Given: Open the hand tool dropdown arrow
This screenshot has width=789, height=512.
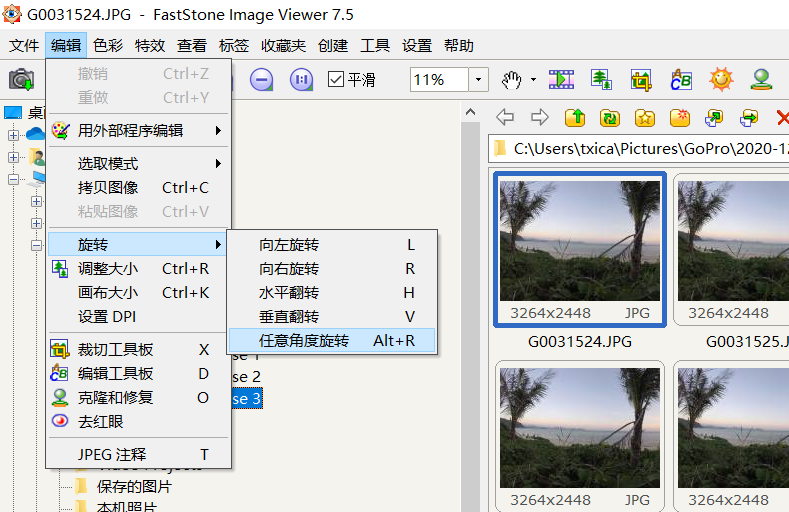Looking at the screenshot, I should (x=533, y=79).
